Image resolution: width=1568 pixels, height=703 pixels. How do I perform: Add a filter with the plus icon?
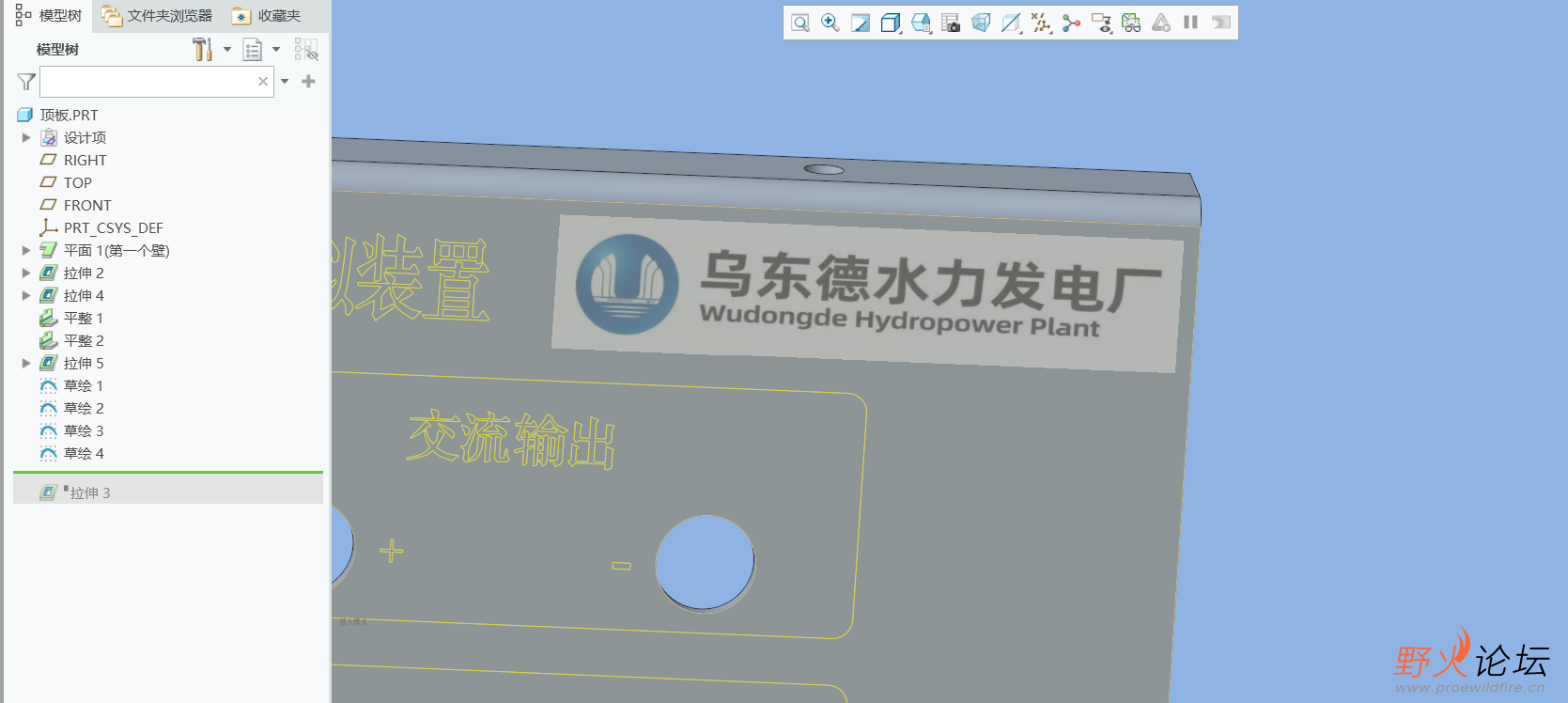(x=308, y=82)
